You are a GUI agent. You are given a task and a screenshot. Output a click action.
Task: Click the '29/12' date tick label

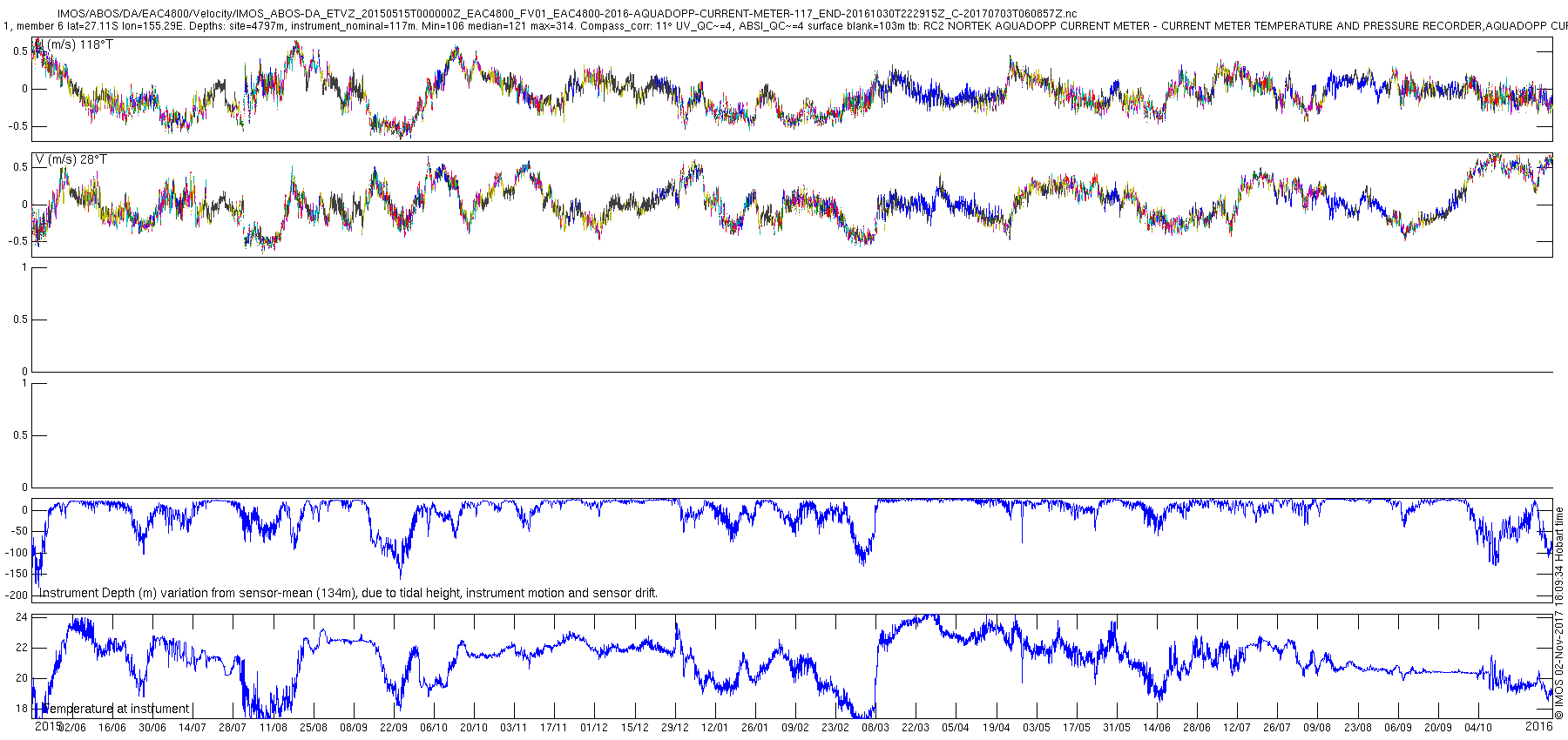click(675, 728)
